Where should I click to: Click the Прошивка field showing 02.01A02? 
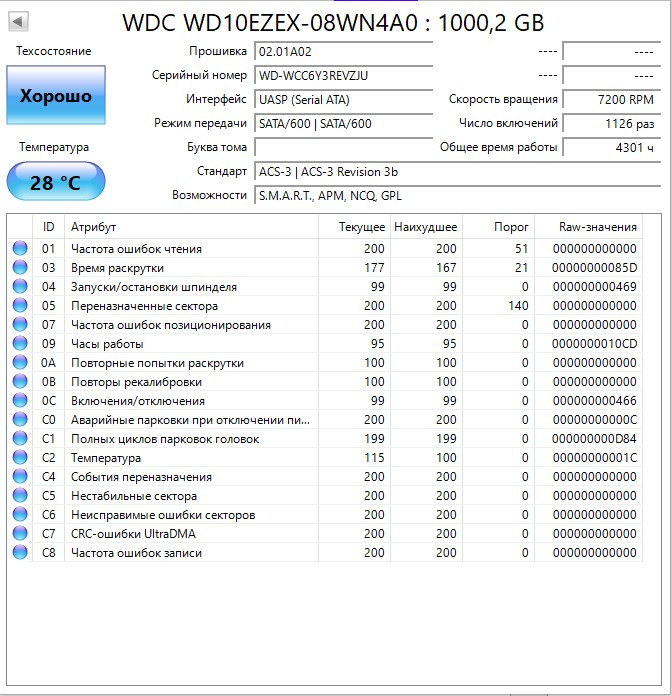point(343,51)
